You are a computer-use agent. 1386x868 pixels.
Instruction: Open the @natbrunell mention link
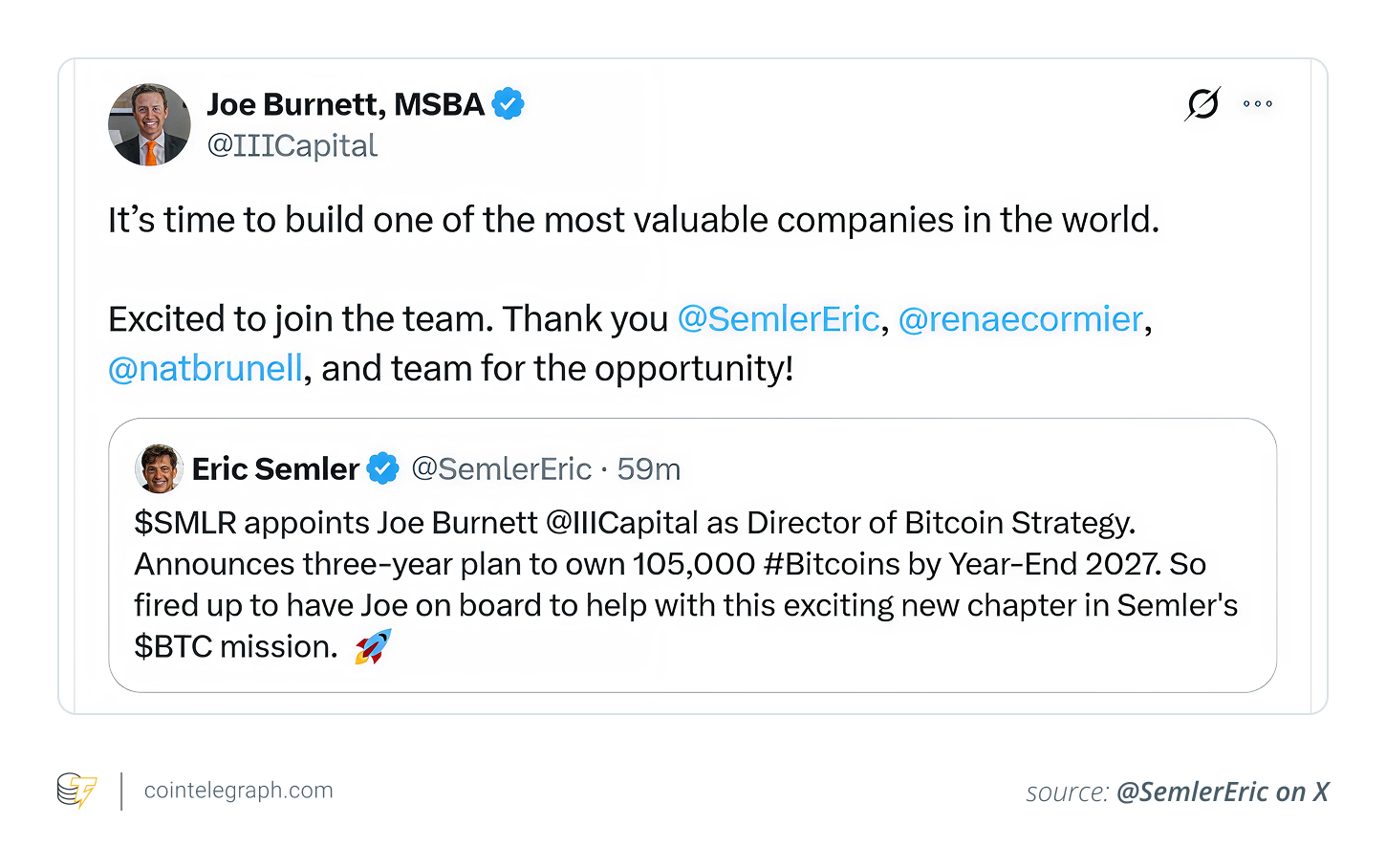coord(205,368)
